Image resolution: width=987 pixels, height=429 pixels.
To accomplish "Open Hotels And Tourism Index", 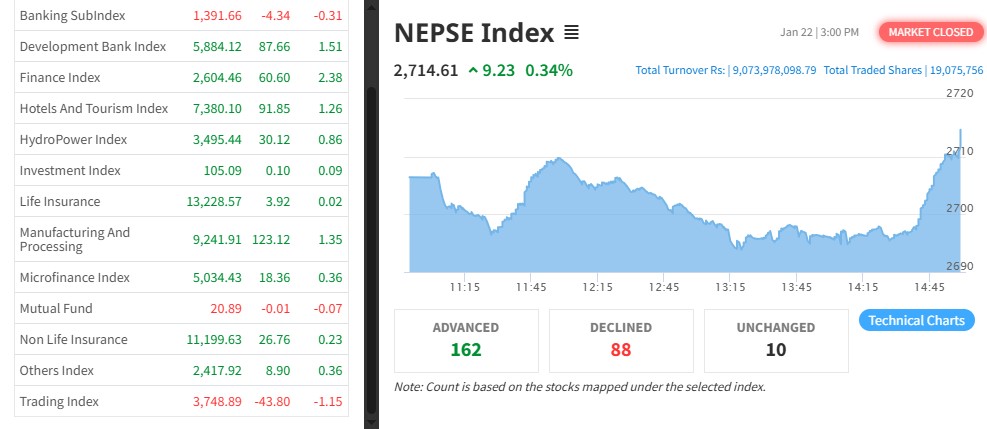I will pyautogui.click(x=93, y=108).
